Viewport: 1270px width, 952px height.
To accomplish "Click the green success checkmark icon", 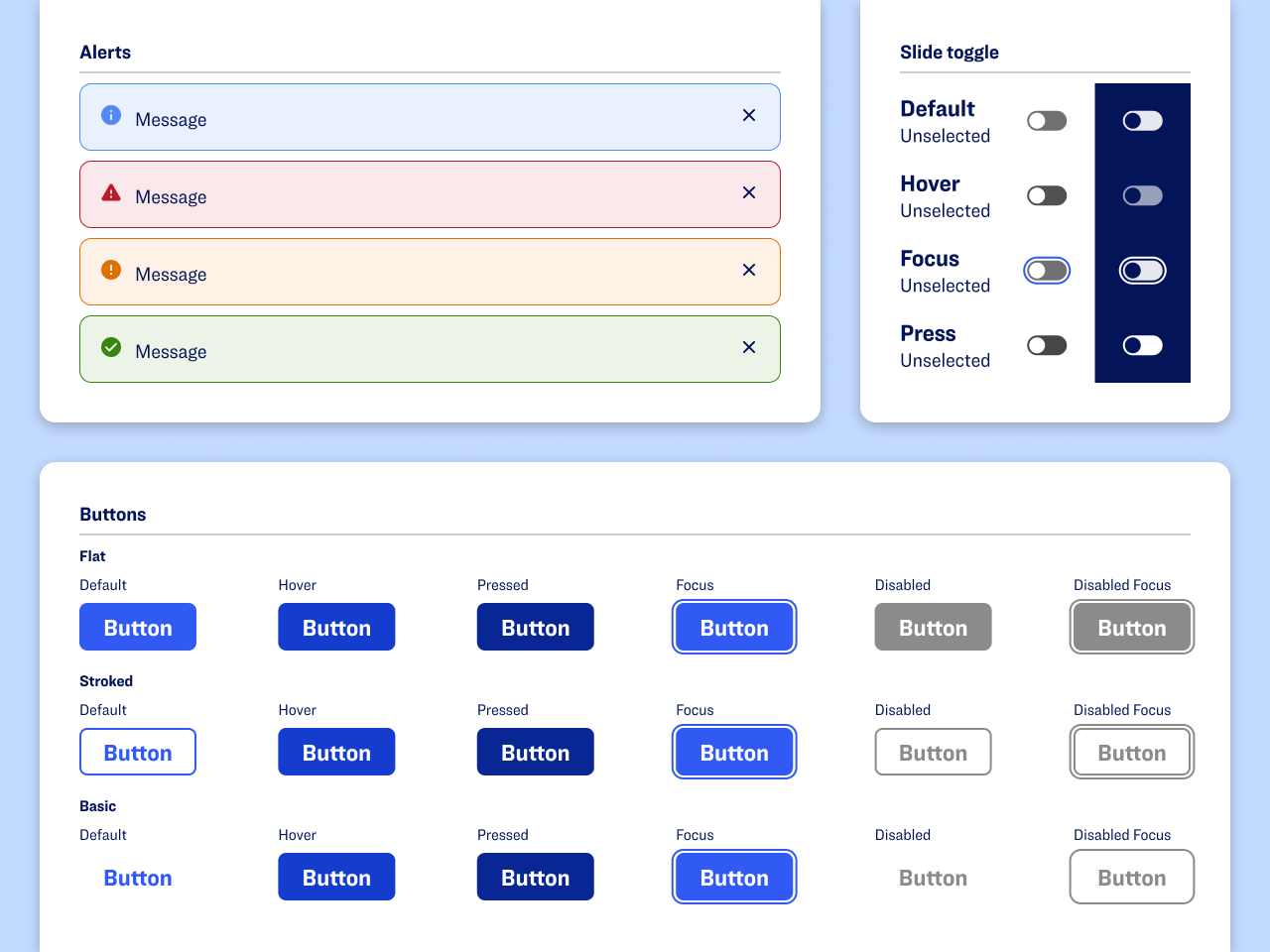I will coord(111,347).
